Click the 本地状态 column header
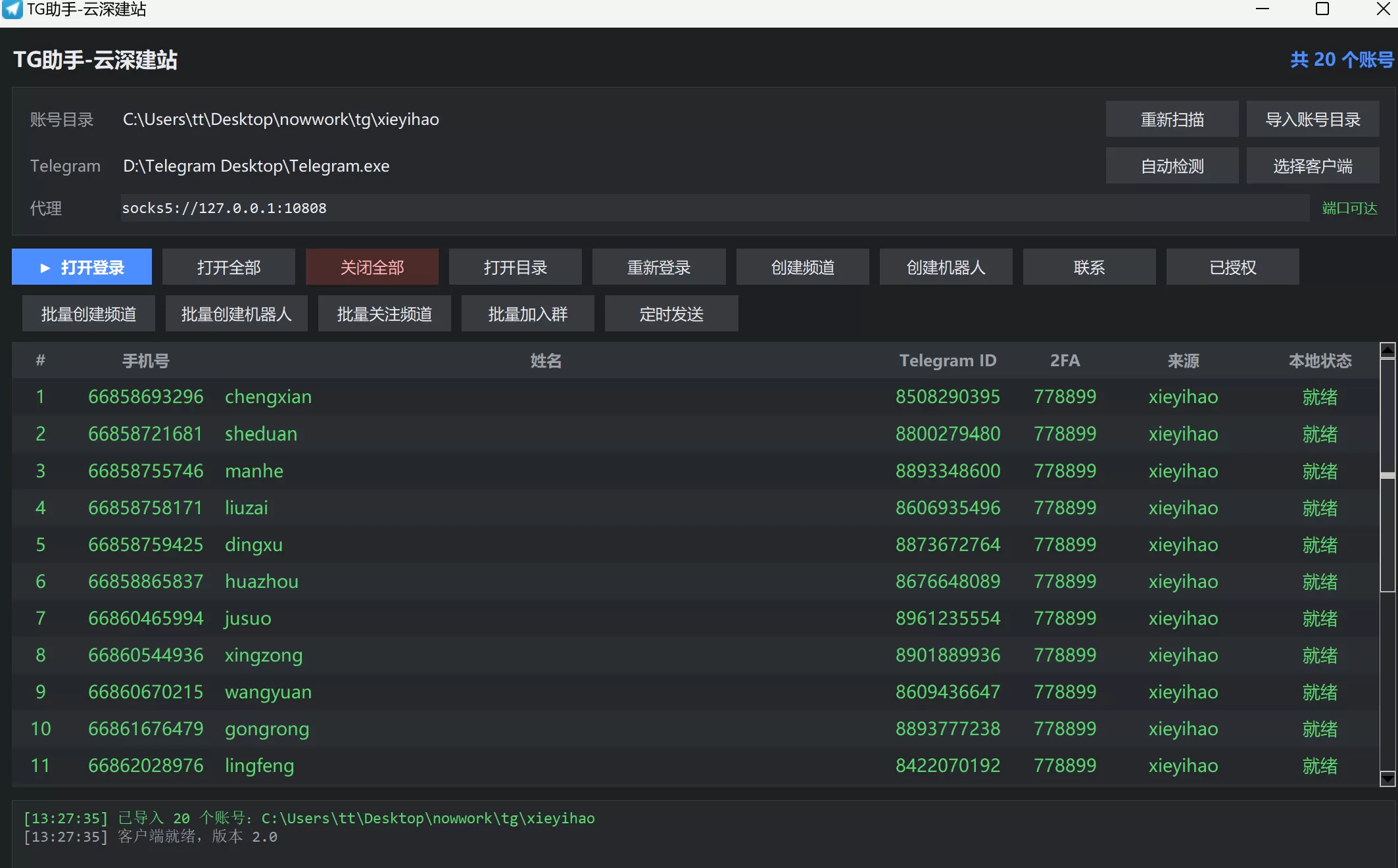This screenshot has width=1398, height=868. click(x=1320, y=360)
